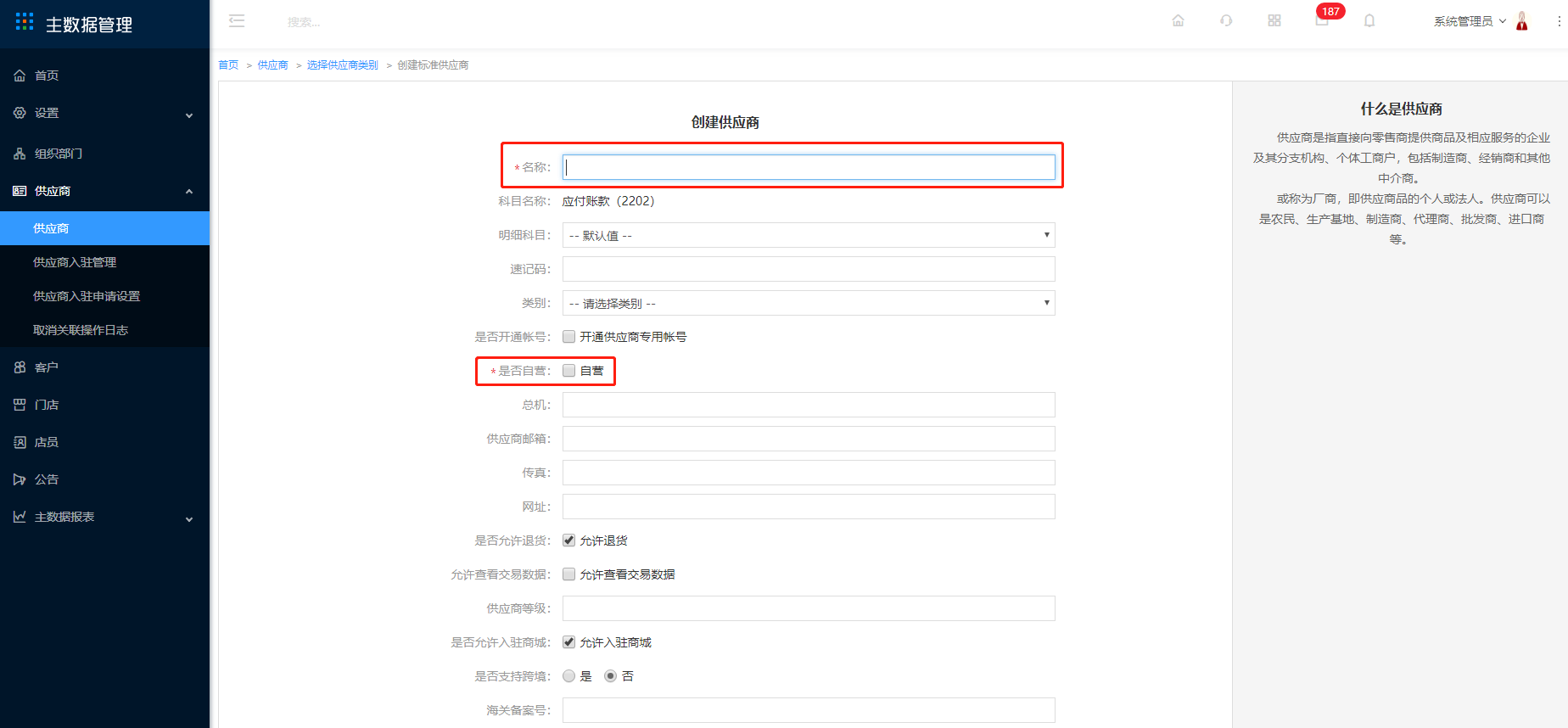
Task: Enable 开通供应商专用帐号 checkbox
Action: (x=569, y=337)
